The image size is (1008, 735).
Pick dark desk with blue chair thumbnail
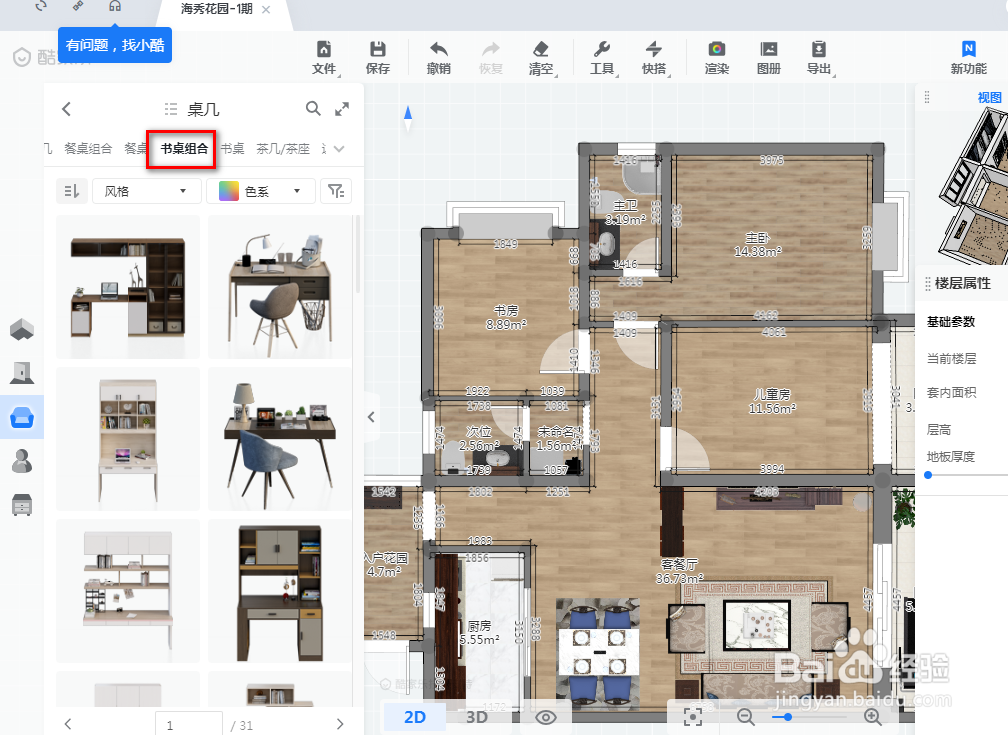click(x=280, y=439)
